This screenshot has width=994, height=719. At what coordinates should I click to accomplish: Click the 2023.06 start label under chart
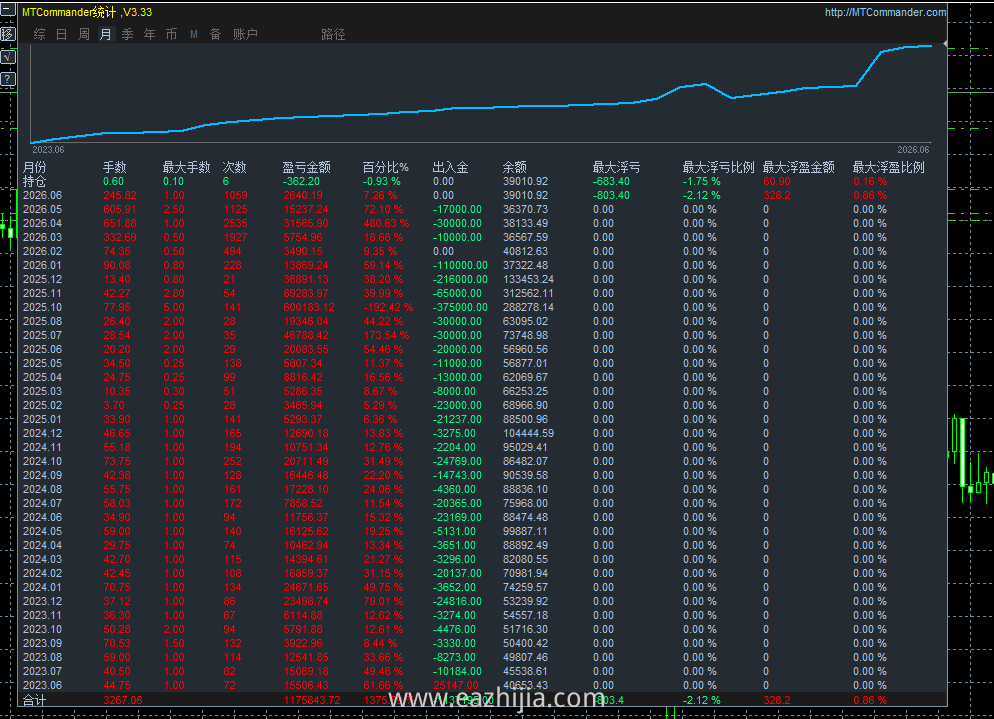coord(48,150)
